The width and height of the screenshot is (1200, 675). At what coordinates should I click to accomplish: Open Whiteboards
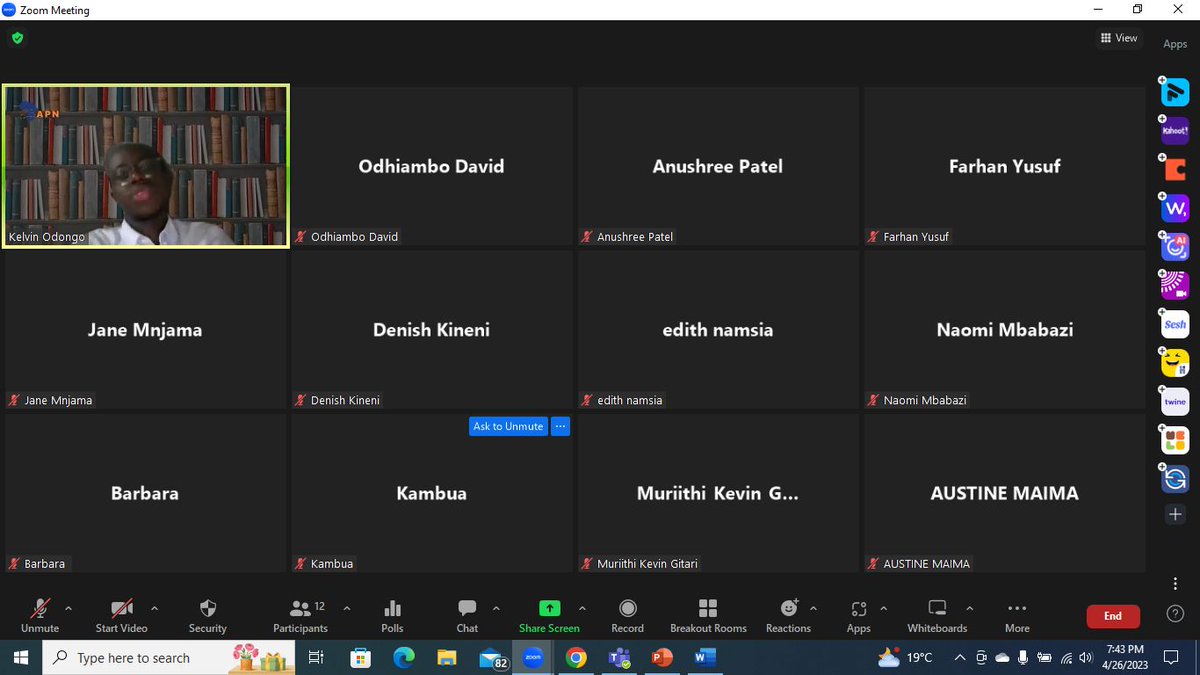point(937,615)
